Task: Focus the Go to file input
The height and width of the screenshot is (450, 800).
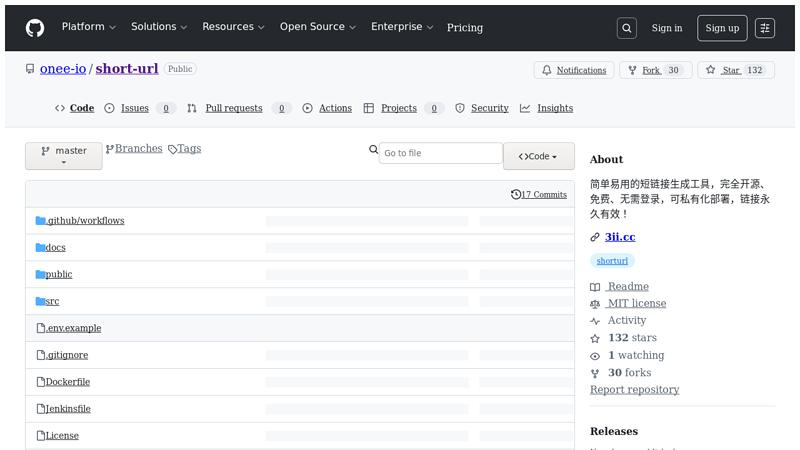Action: coord(440,153)
